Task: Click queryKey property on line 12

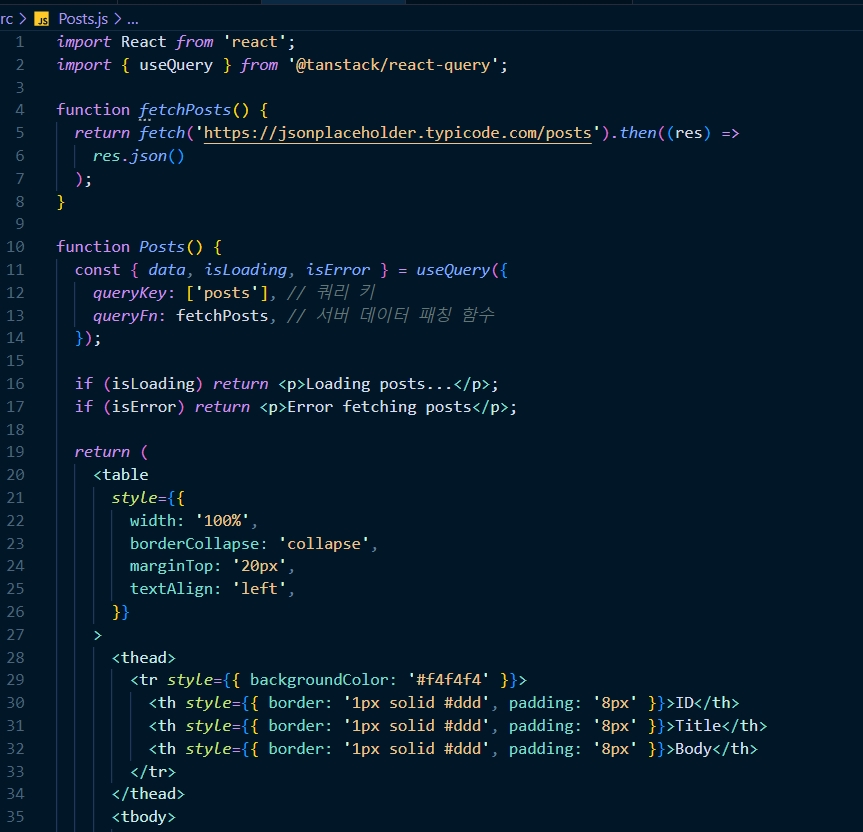Action: tap(129, 293)
